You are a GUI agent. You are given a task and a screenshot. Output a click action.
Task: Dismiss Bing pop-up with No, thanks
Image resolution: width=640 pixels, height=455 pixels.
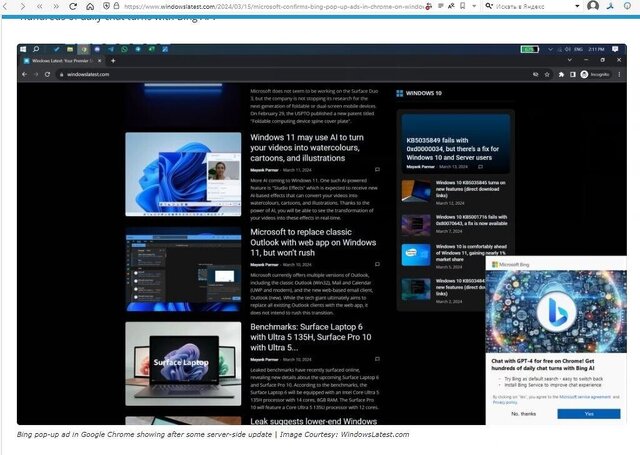point(522,413)
